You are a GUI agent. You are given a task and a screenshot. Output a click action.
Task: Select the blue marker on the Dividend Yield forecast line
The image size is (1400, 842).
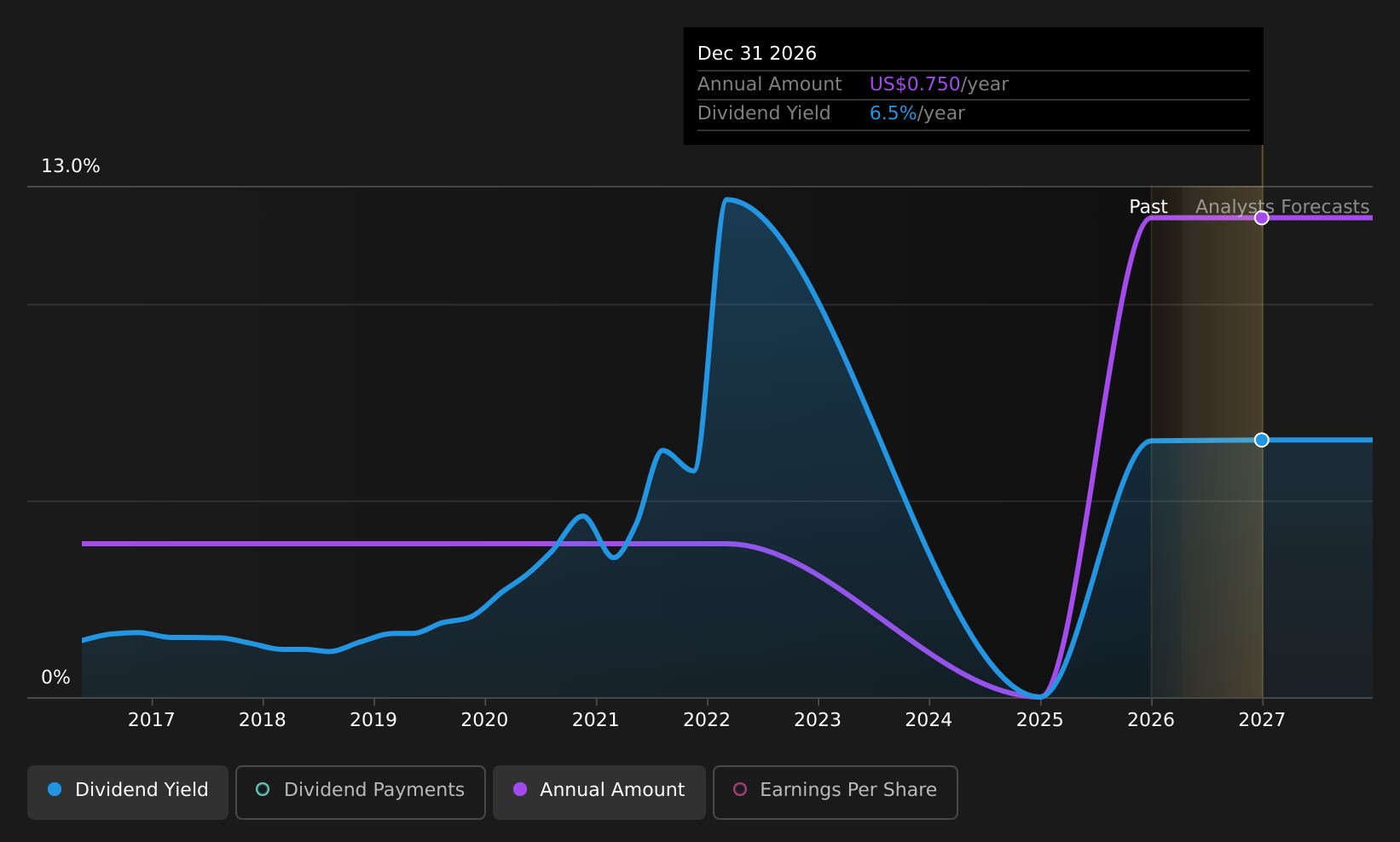click(1262, 440)
